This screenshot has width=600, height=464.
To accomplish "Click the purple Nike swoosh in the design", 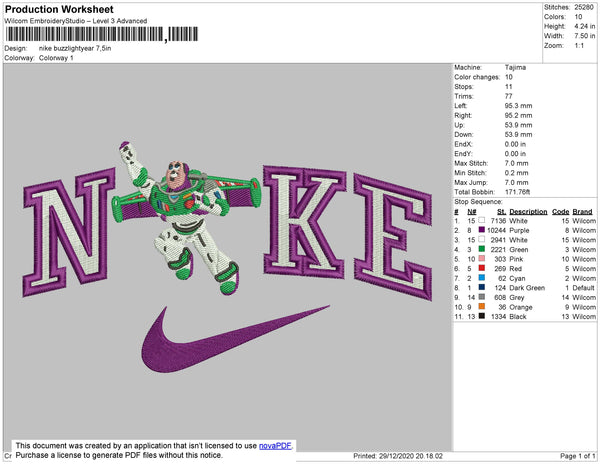I will (x=234, y=339).
